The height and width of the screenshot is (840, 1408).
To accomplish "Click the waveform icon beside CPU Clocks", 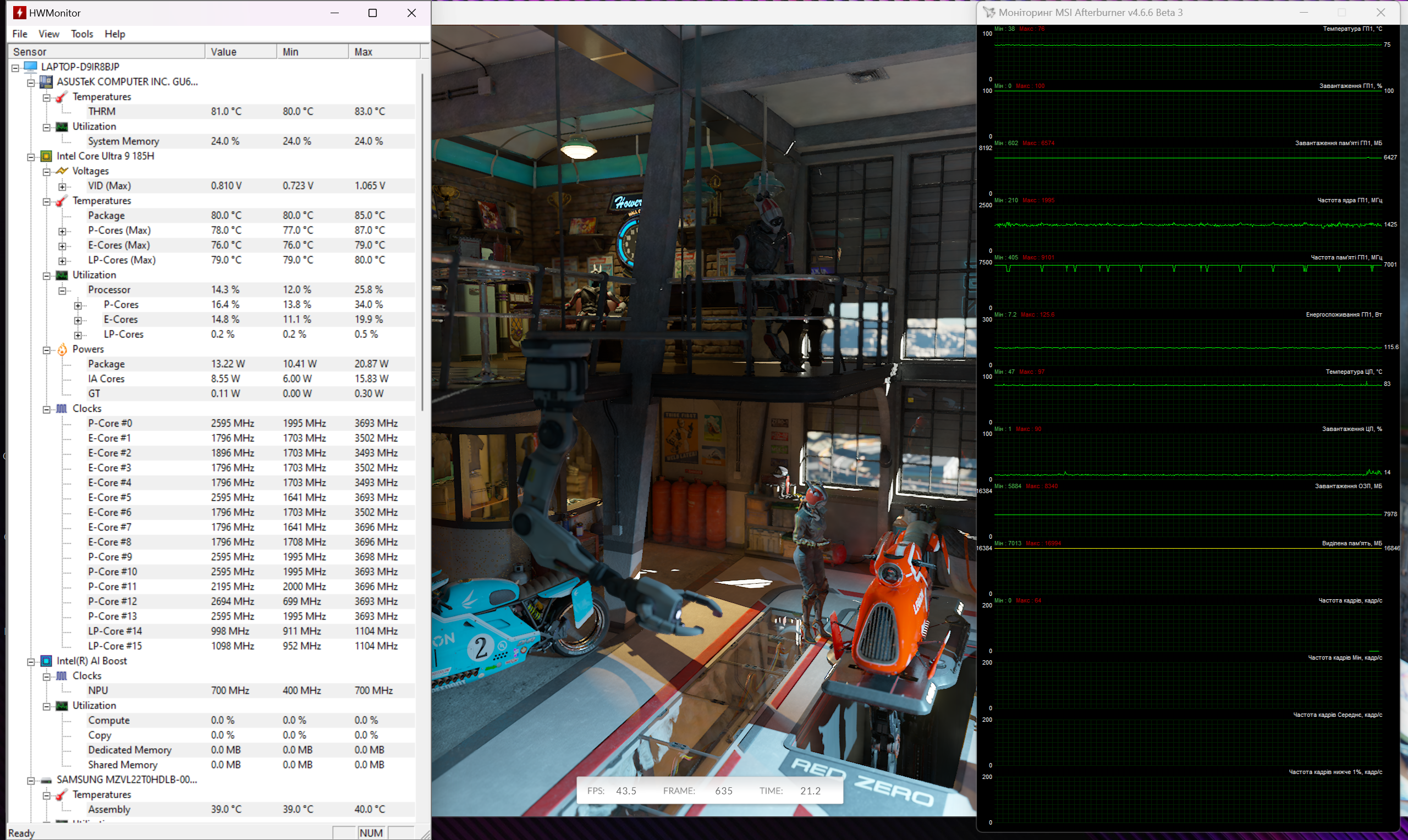I will 62,408.
